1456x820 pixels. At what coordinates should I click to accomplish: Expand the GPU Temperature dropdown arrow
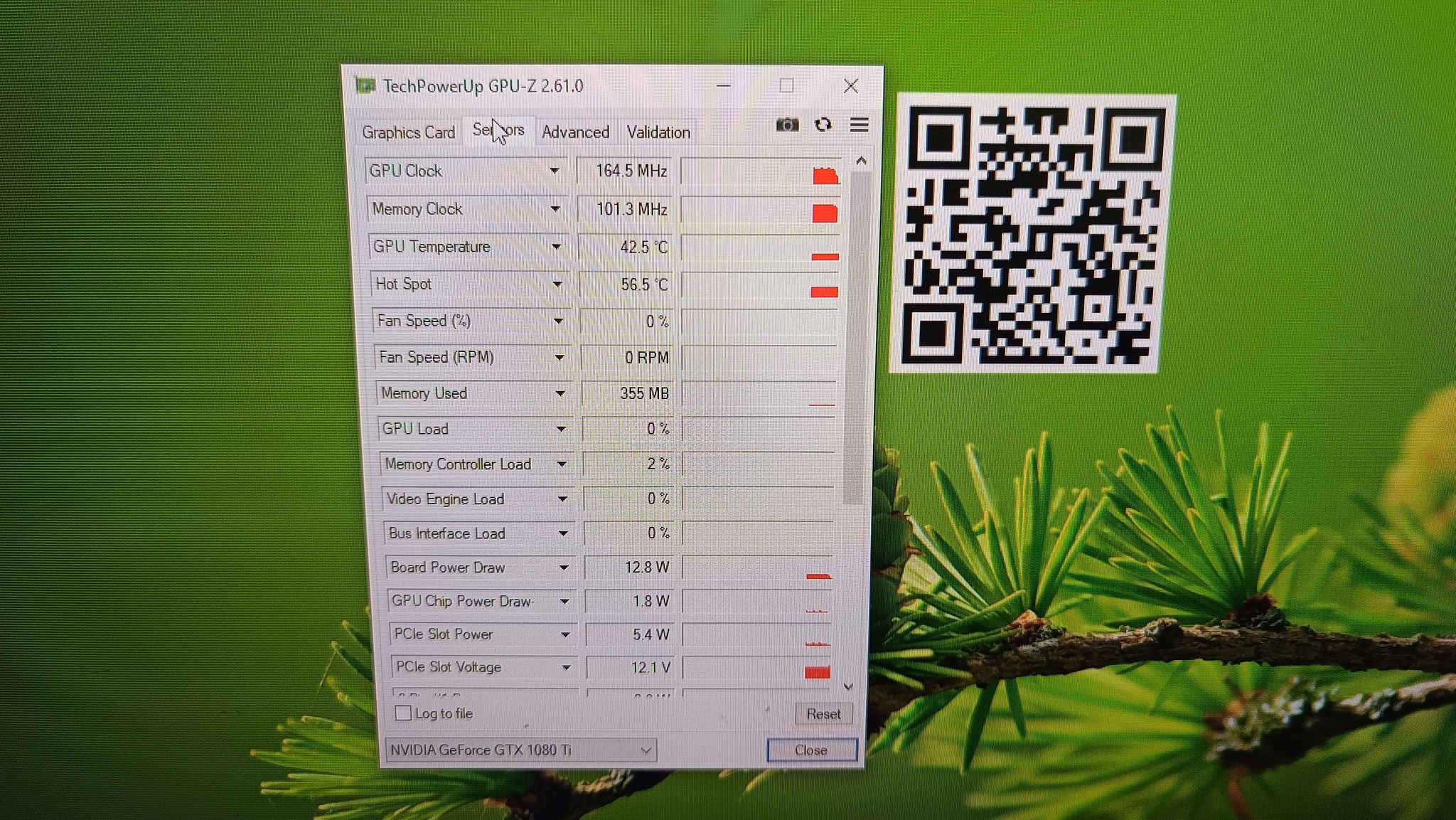coord(556,247)
